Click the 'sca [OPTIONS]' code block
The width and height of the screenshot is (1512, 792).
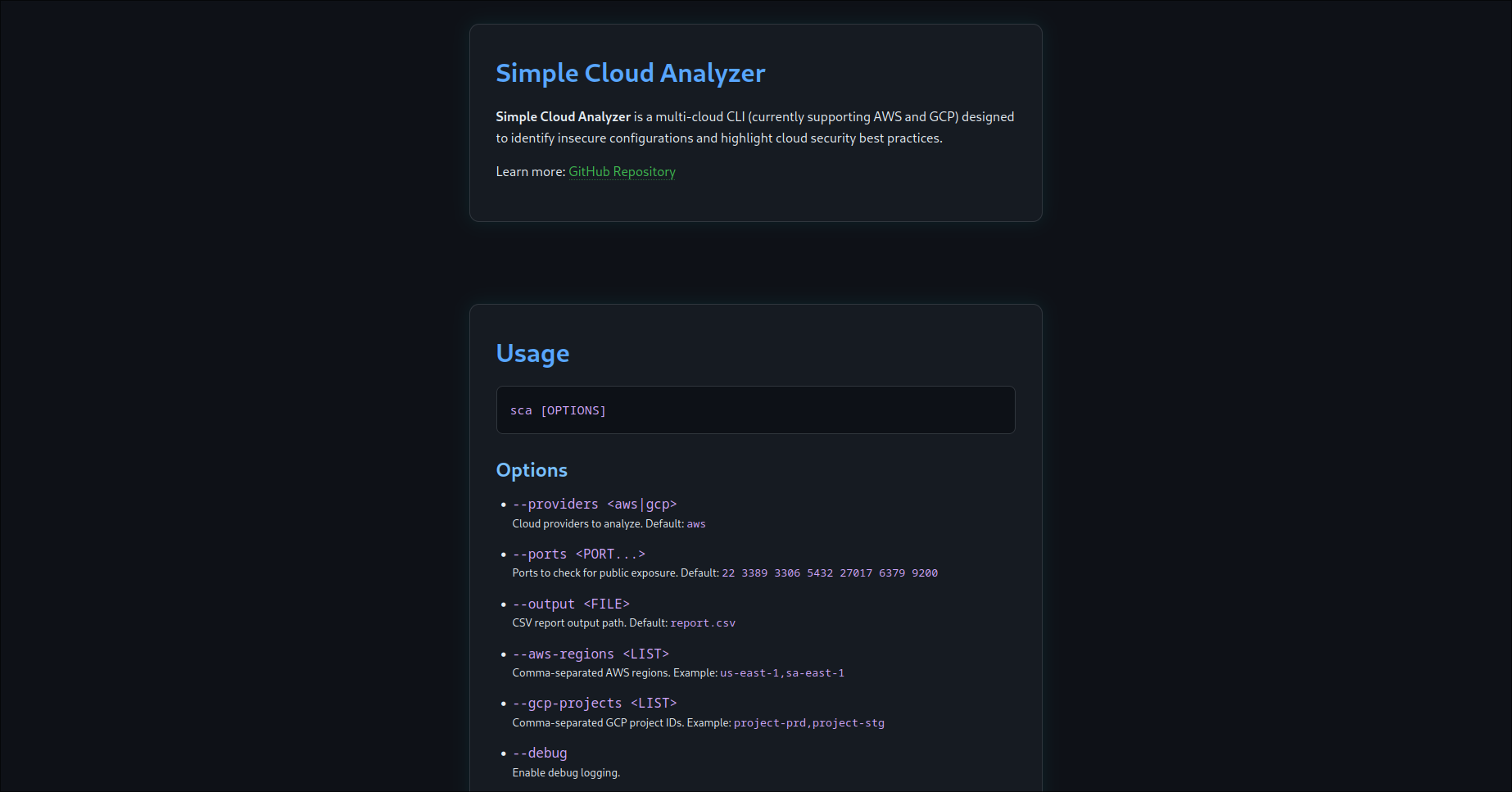point(755,410)
